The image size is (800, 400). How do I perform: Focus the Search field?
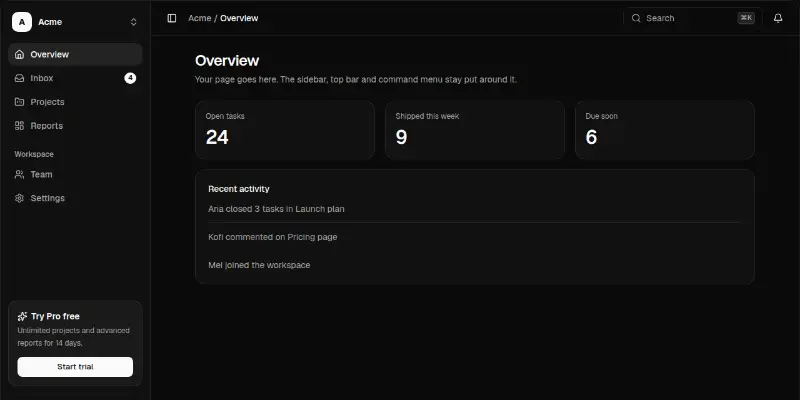(x=693, y=18)
